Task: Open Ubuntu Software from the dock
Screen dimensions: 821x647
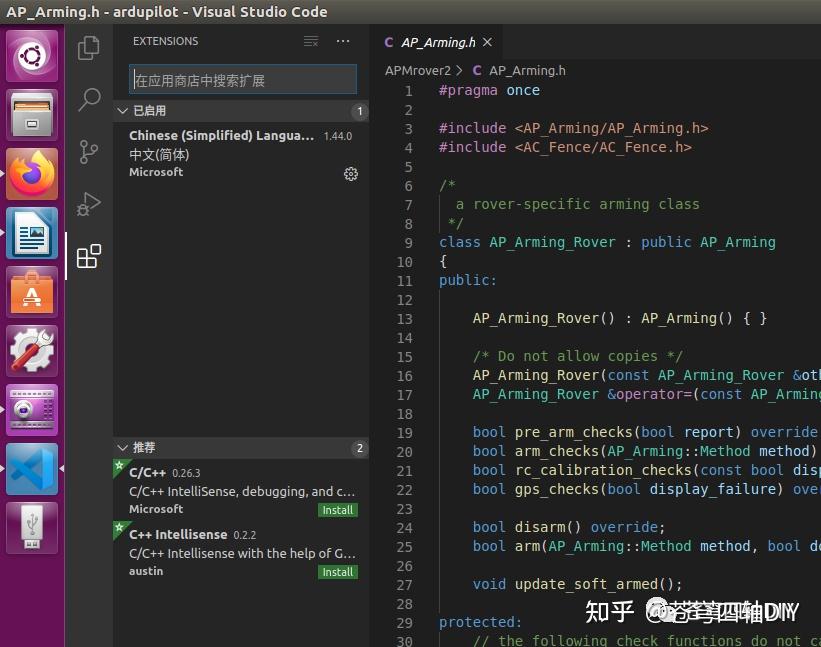Action: click(32, 292)
